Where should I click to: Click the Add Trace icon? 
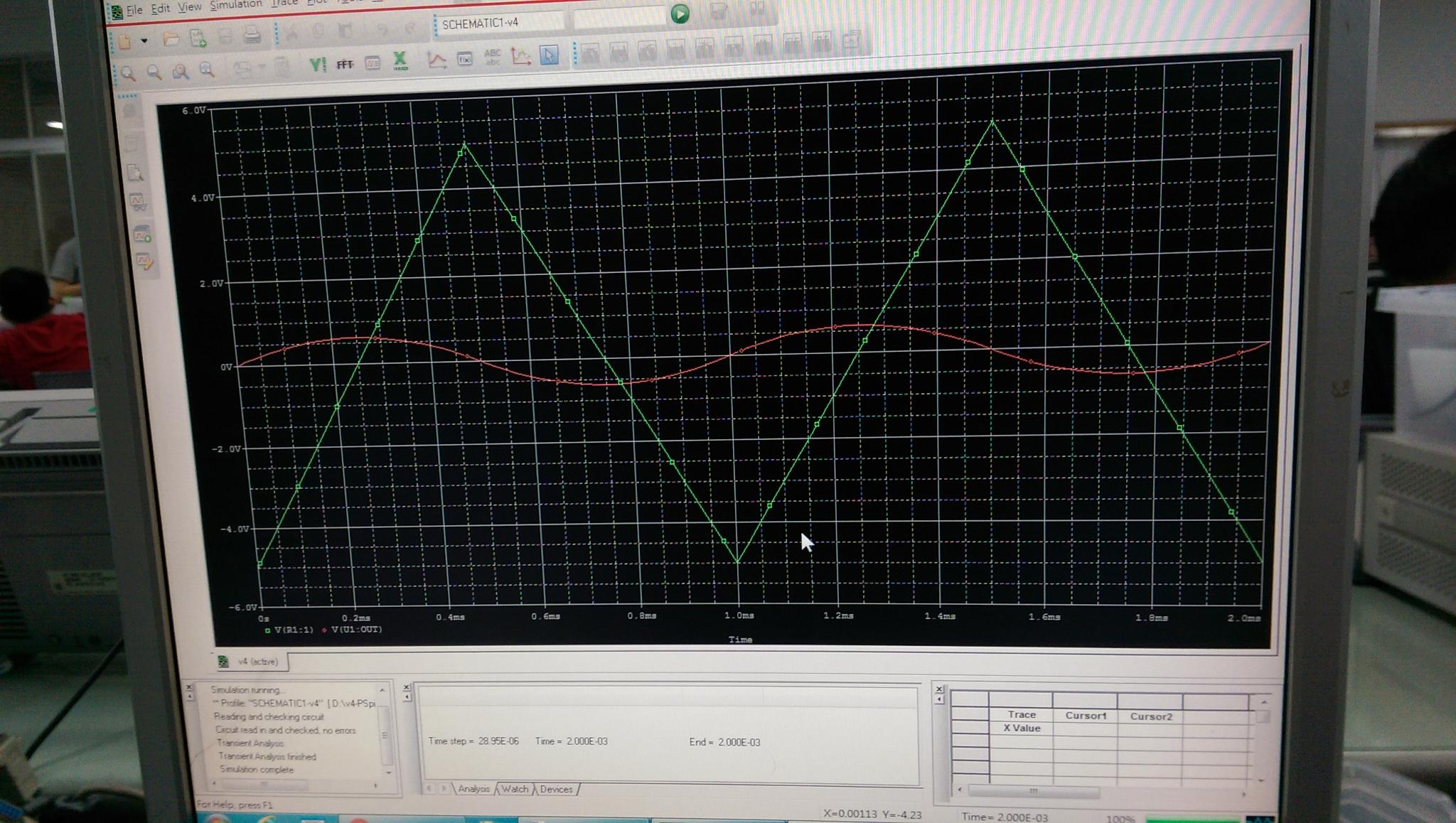pyautogui.click(x=437, y=60)
